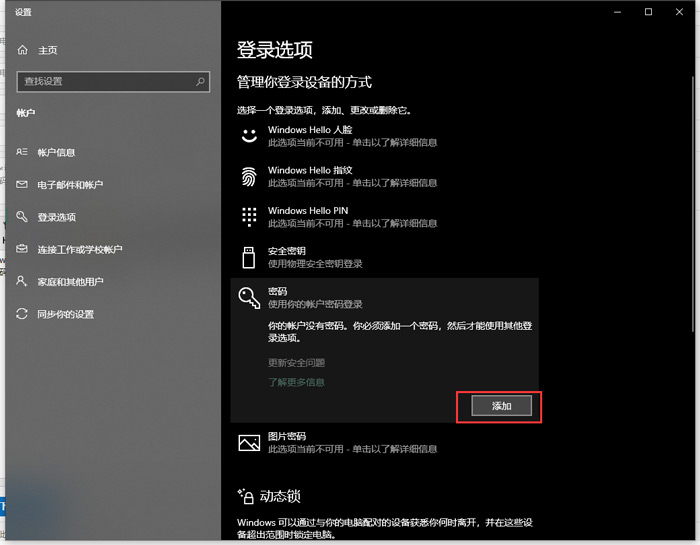
Task: Click the Windows Hello fingerprint icon
Action: 249,176
